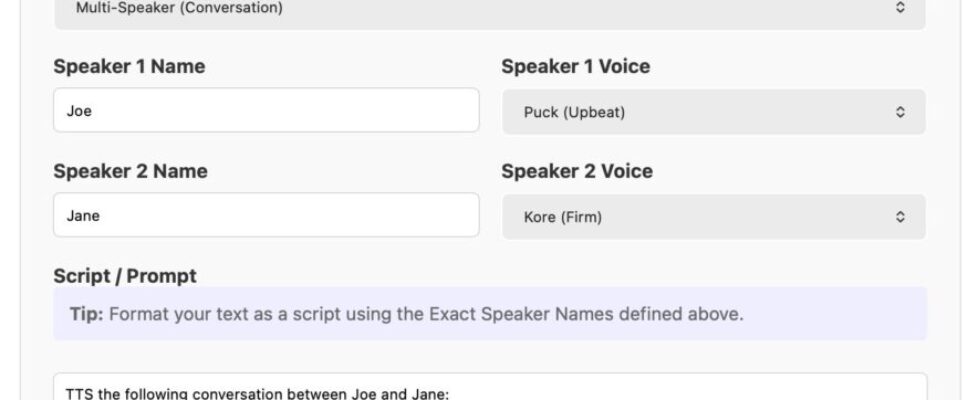Viewport: 978px width, 400px height.
Task: Click the mode dropdown's up-down chevron icon
Action: (900, 8)
